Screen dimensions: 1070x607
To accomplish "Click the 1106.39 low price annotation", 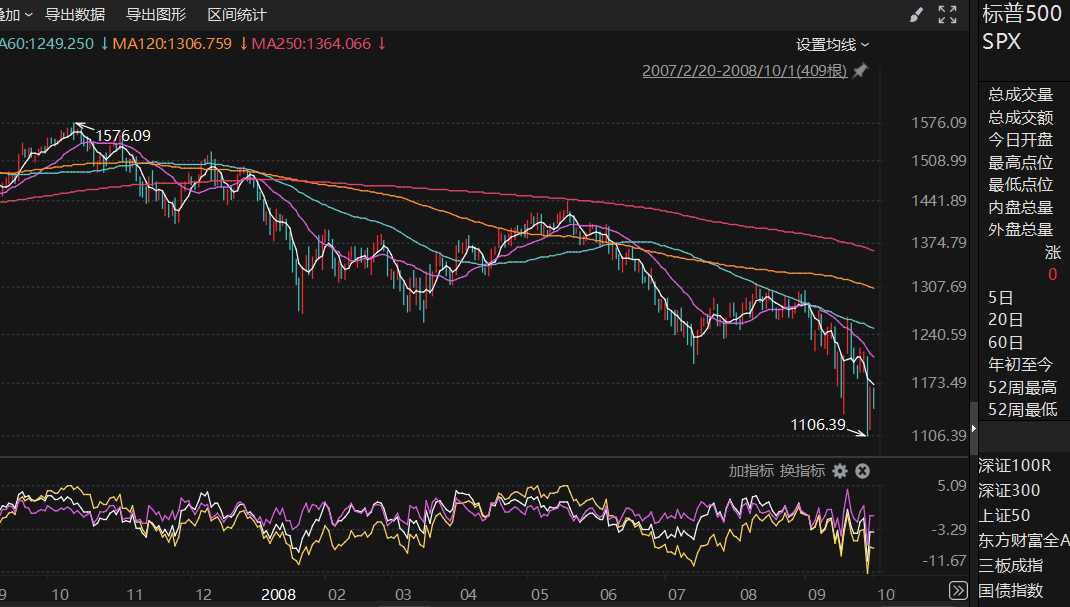I will 818,425.
